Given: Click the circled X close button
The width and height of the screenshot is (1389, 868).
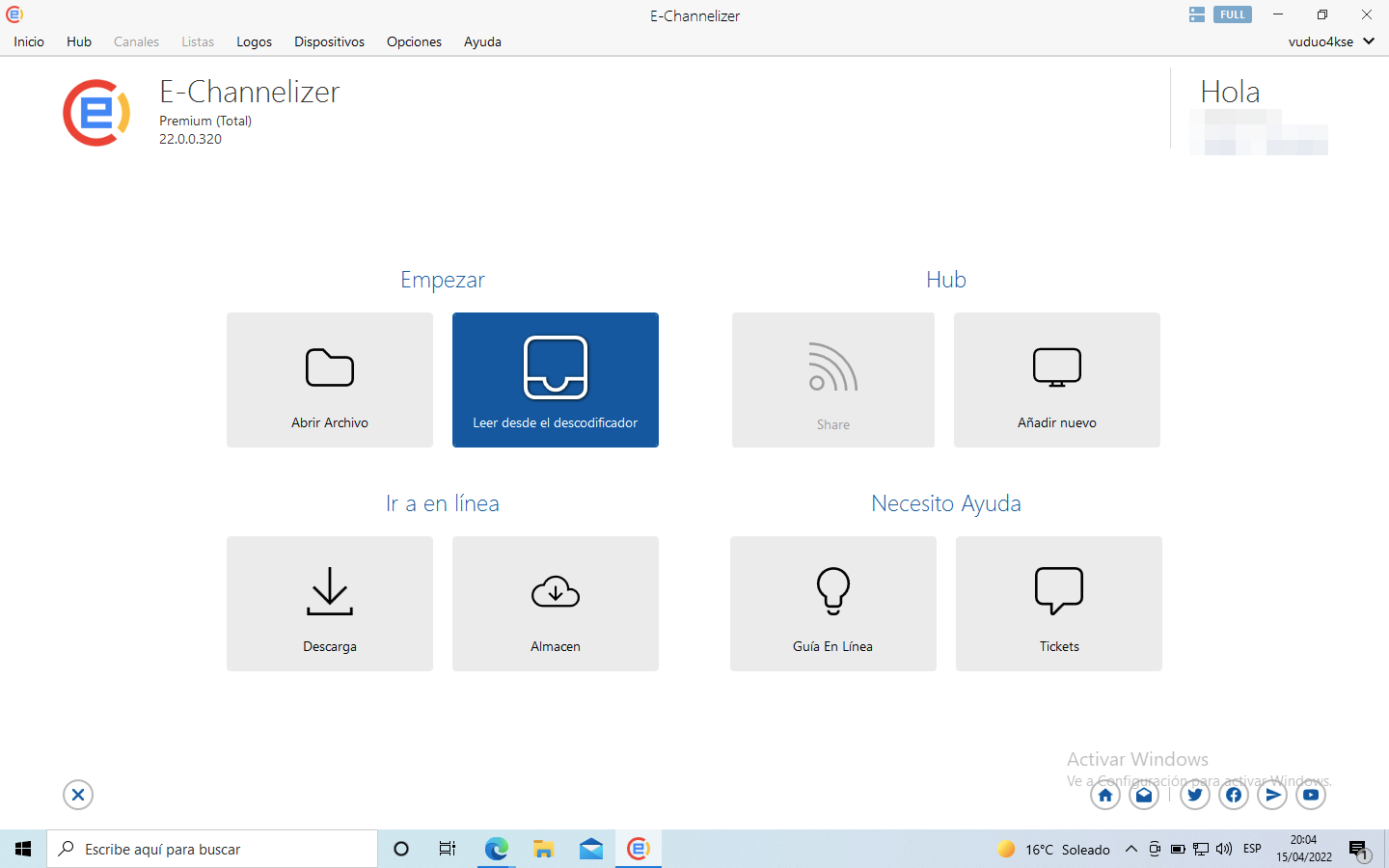Looking at the screenshot, I should (78, 795).
